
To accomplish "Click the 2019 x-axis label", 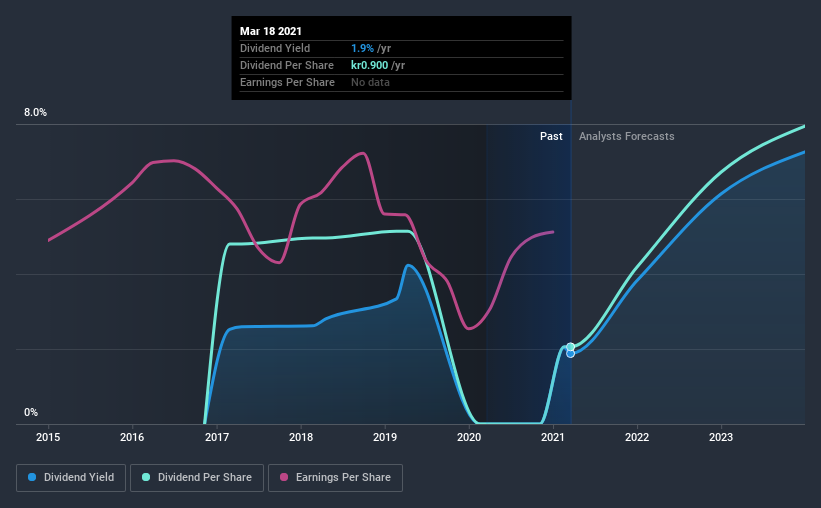I will pos(385,437).
